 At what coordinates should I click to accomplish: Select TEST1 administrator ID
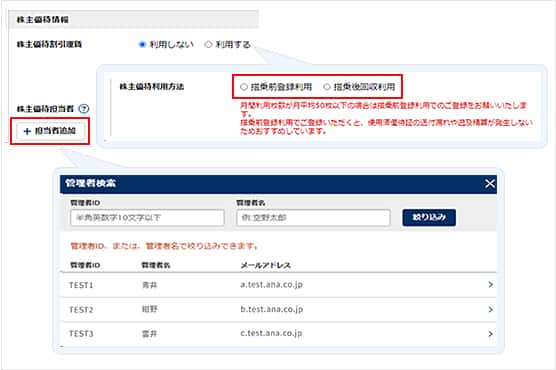click(81, 285)
